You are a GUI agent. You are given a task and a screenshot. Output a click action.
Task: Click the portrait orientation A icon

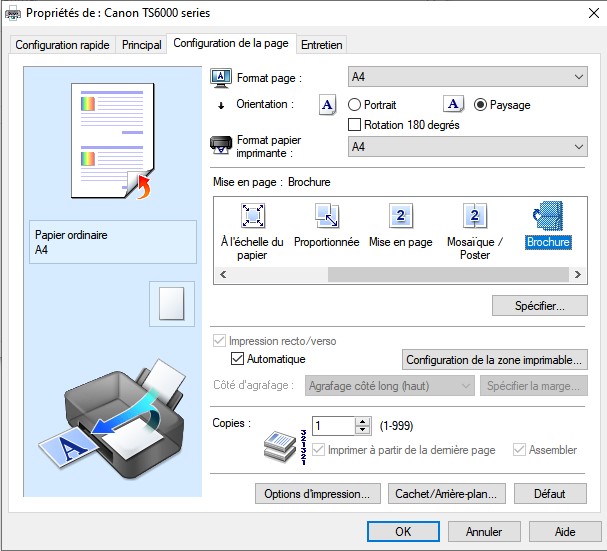coord(328,105)
